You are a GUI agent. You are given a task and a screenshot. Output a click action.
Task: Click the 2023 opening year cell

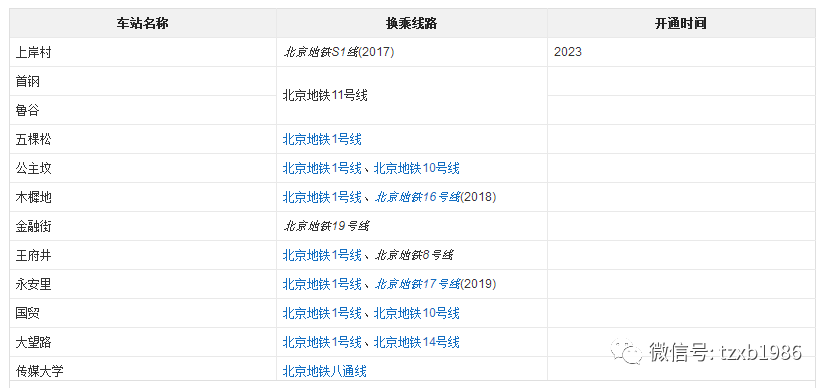point(681,52)
